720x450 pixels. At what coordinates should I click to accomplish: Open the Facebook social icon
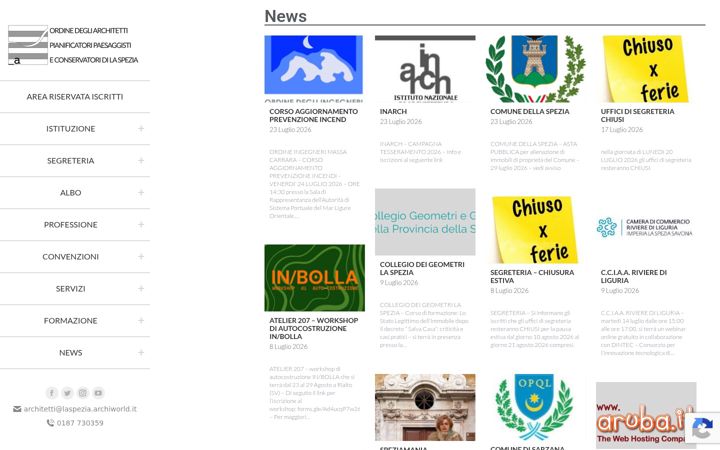[52, 393]
